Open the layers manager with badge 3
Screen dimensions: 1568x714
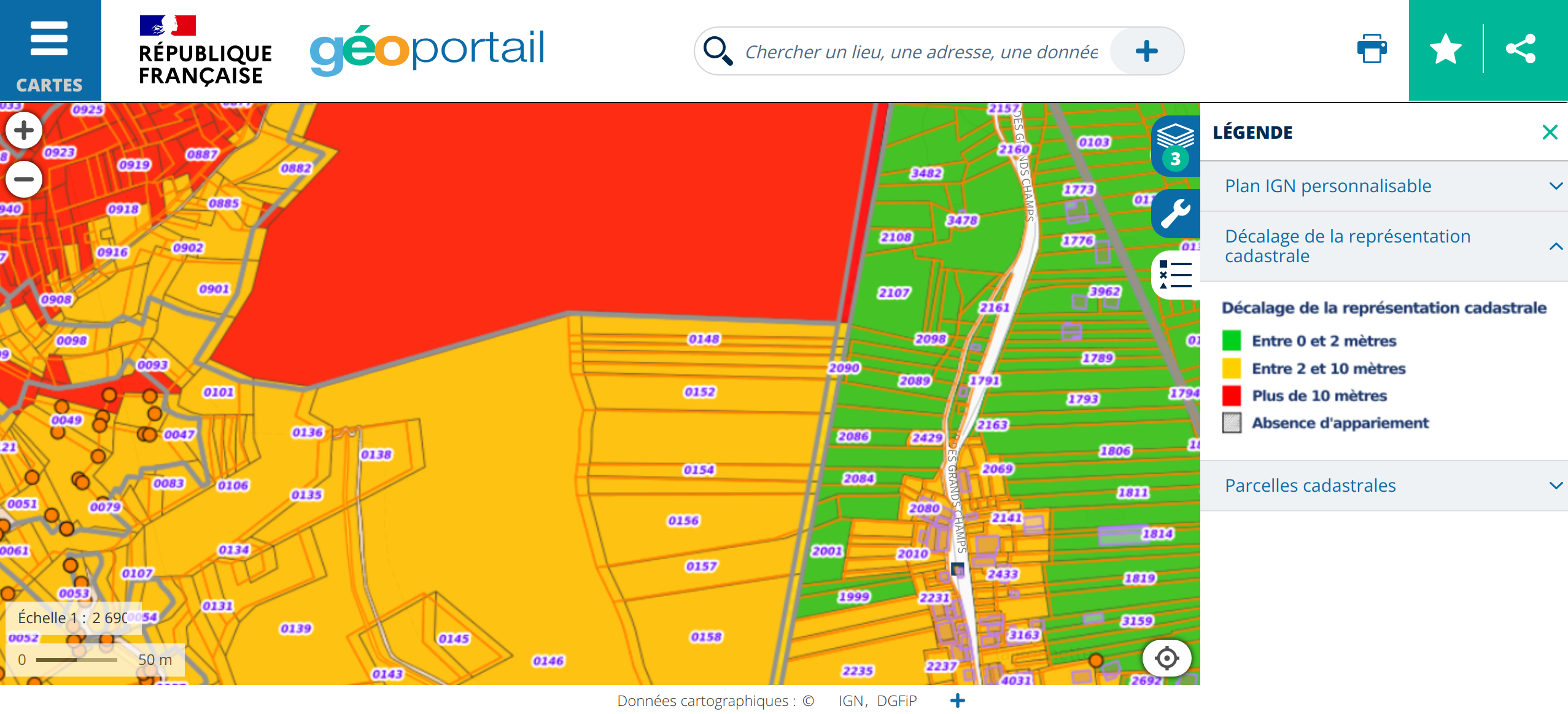pyautogui.click(x=1175, y=145)
